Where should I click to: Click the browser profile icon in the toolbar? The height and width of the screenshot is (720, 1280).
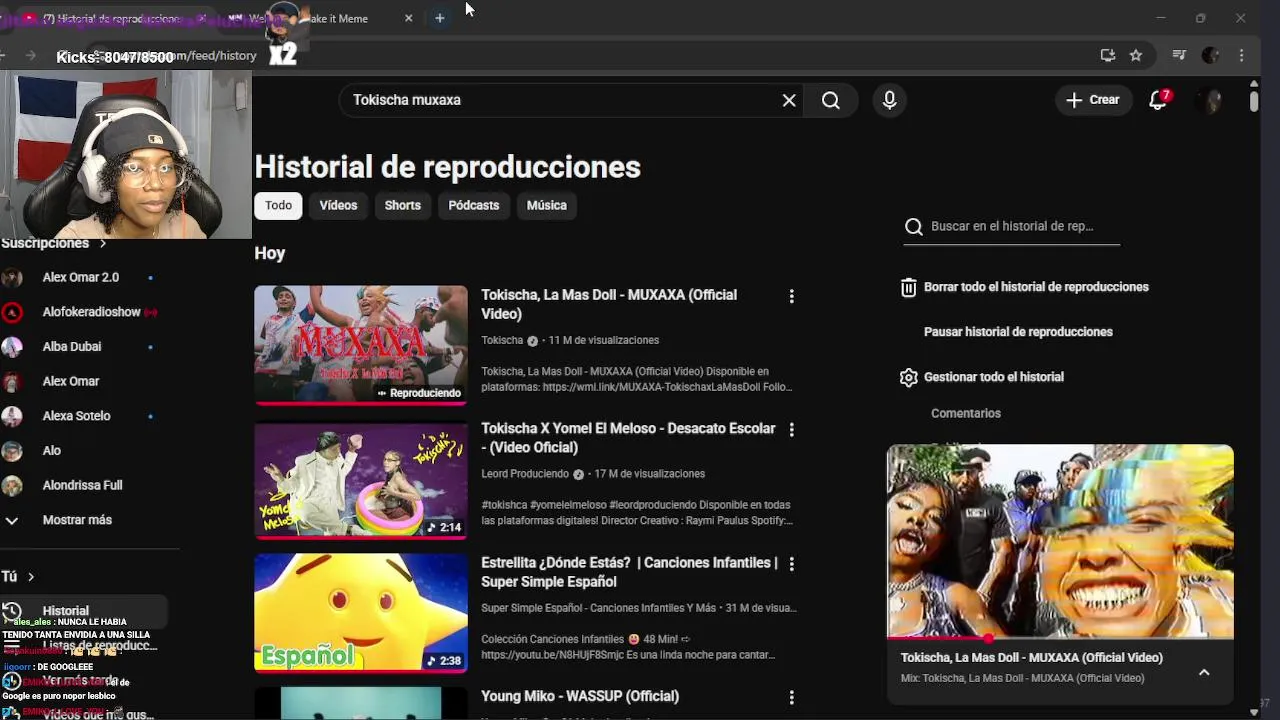coord(1210,56)
